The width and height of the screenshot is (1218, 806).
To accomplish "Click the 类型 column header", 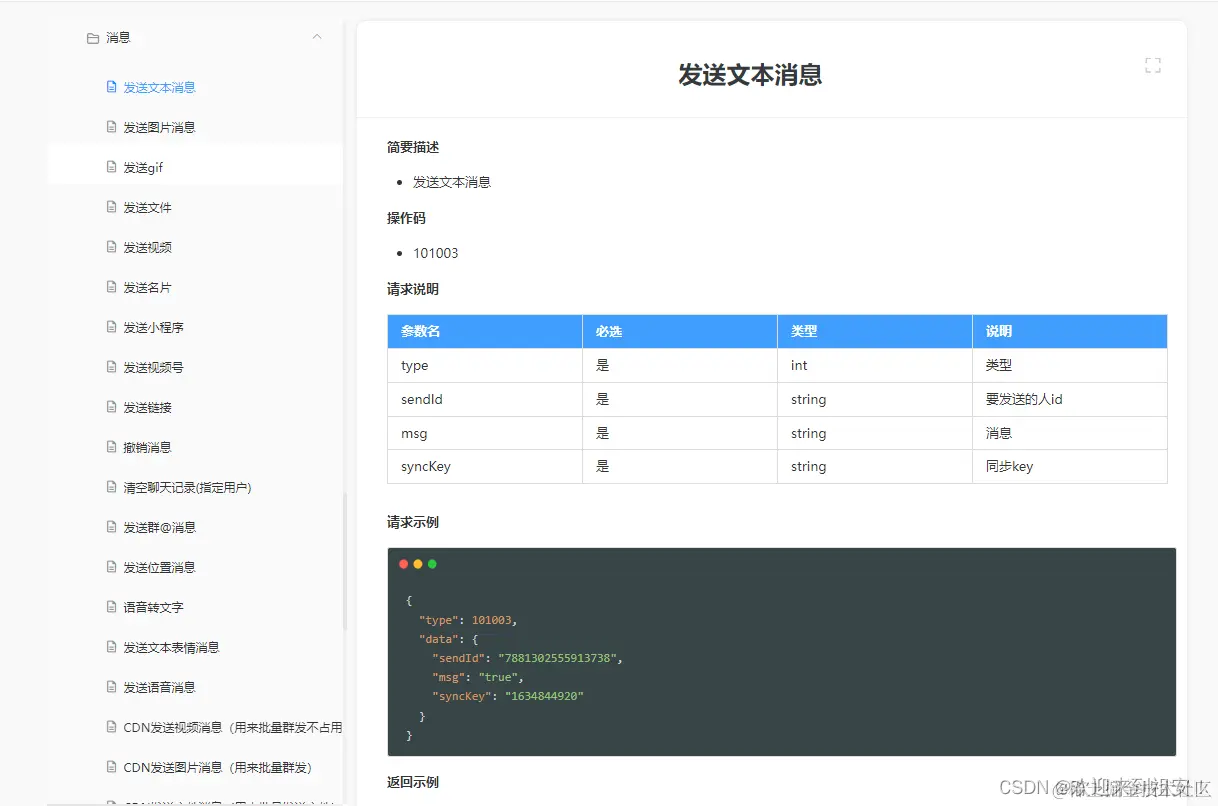I will 875,331.
